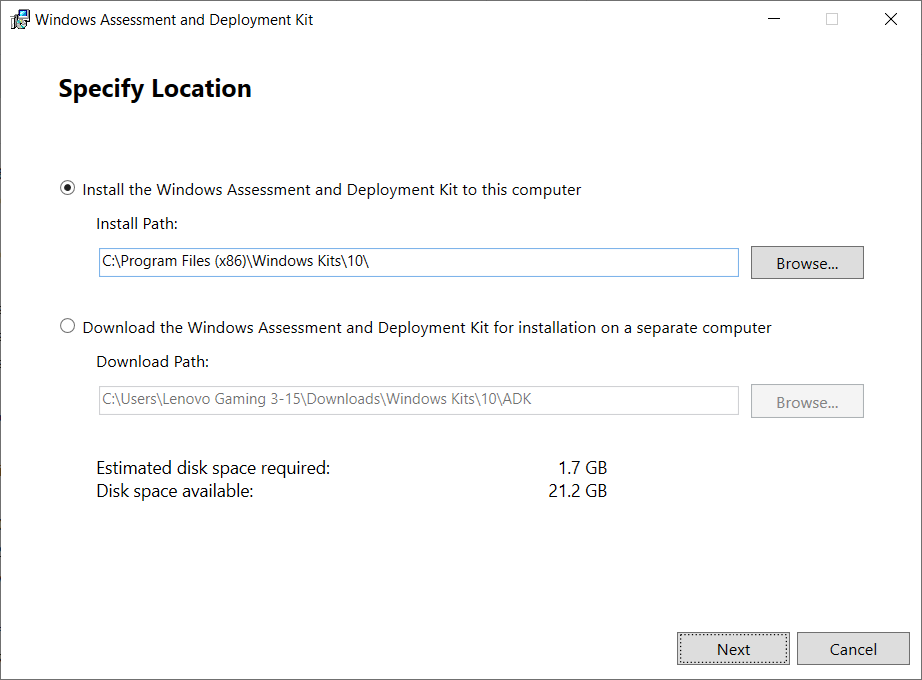
Task: Click the Install Path label
Action: (137, 224)
